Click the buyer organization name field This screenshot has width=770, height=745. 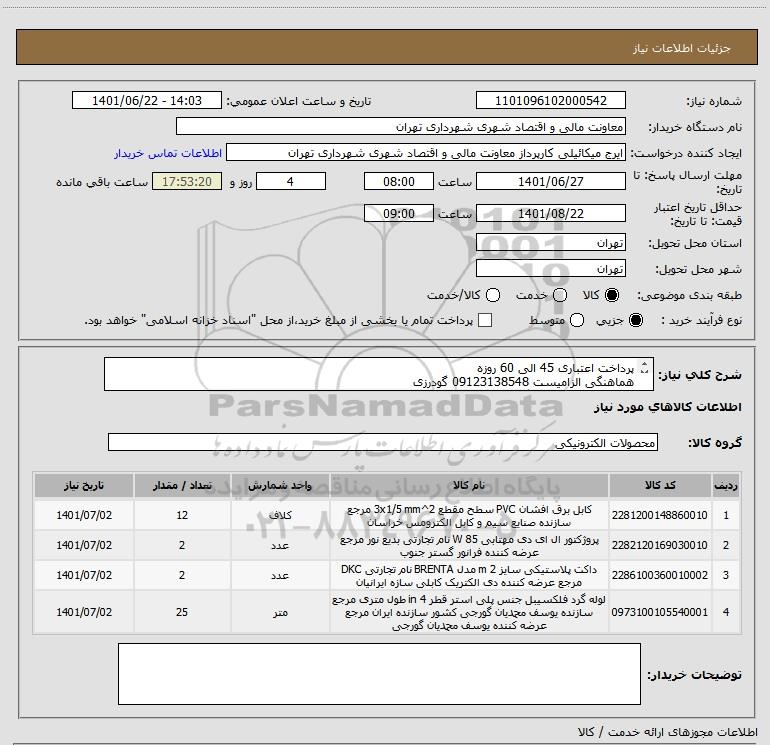click(x=401, y=127)
